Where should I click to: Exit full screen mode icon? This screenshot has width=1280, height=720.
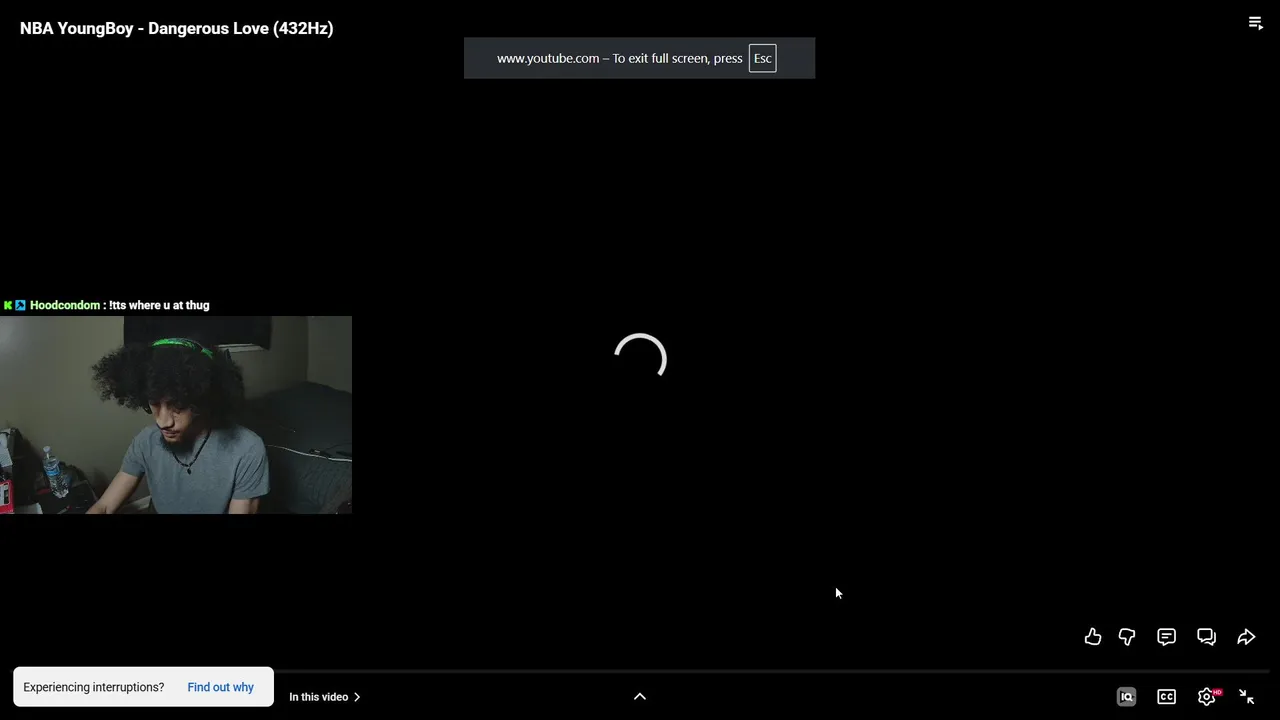tap(1247, 697)
